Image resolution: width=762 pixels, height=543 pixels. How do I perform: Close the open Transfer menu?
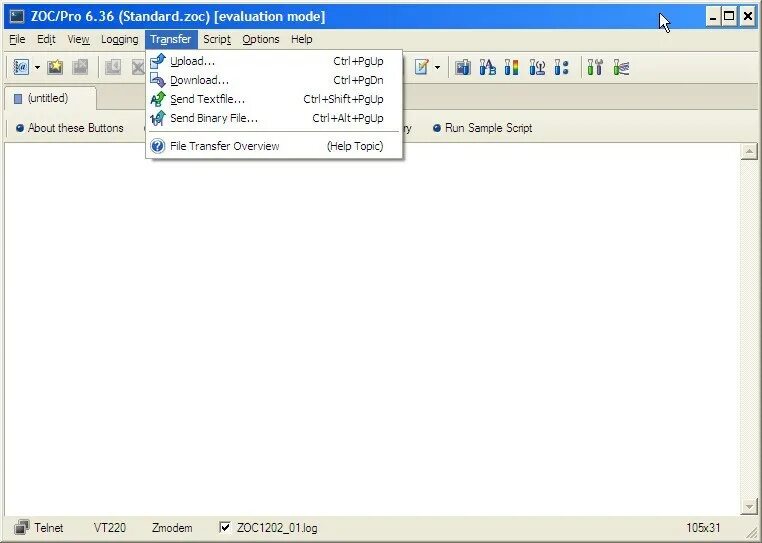171,39
